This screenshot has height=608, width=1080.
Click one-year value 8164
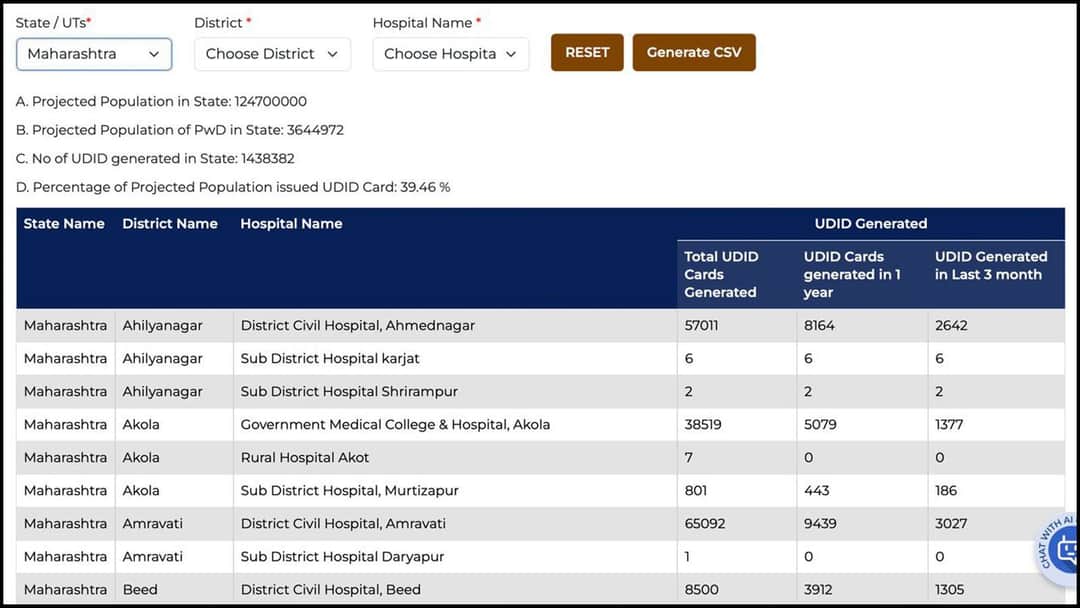pyautogui.click(x=819, y=326)
